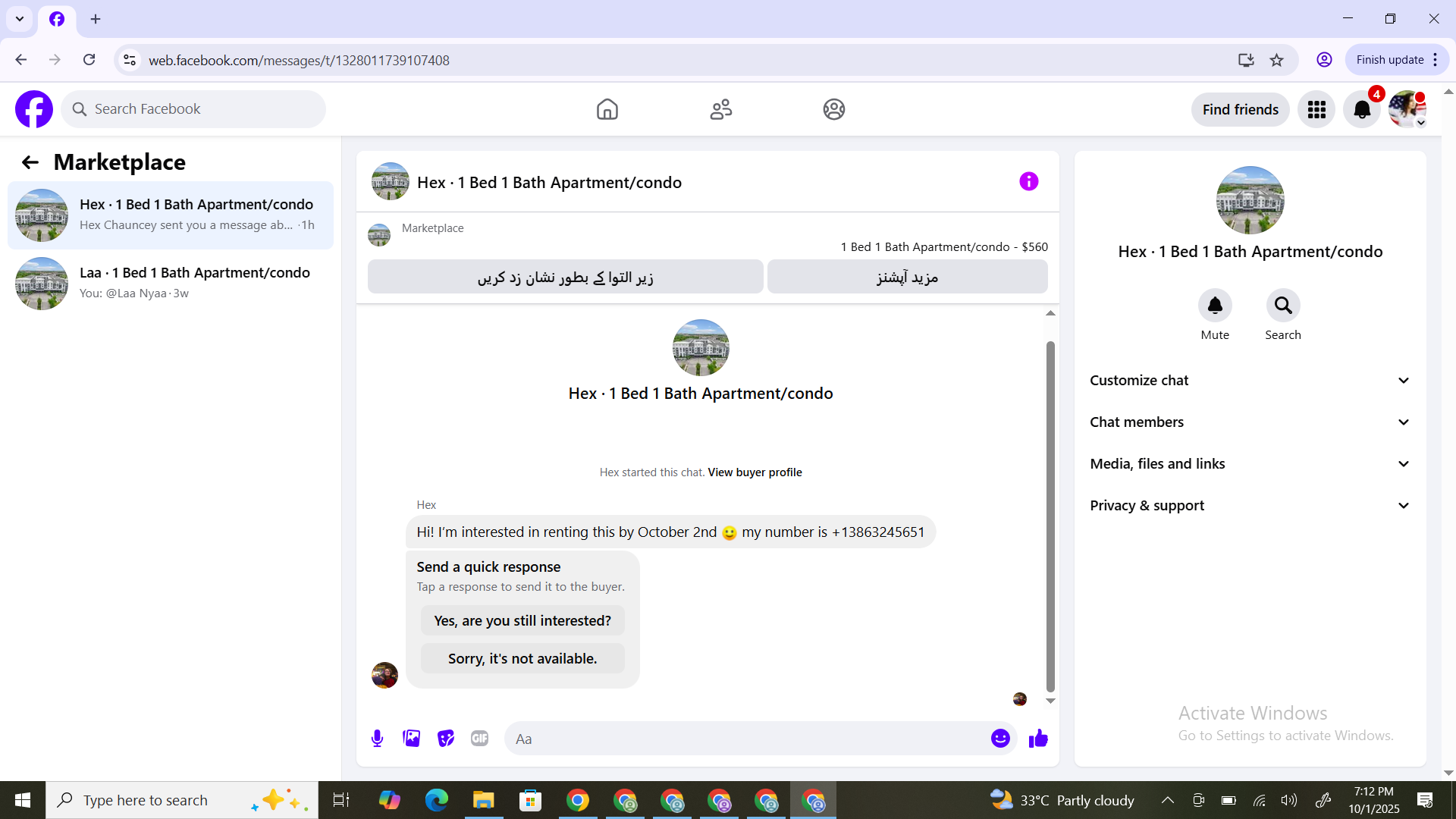Image resolution: width=1456 pixels, height=819 pixels.
Task: Launch Microsoft Edge from the taskbar
Action: 436,800
